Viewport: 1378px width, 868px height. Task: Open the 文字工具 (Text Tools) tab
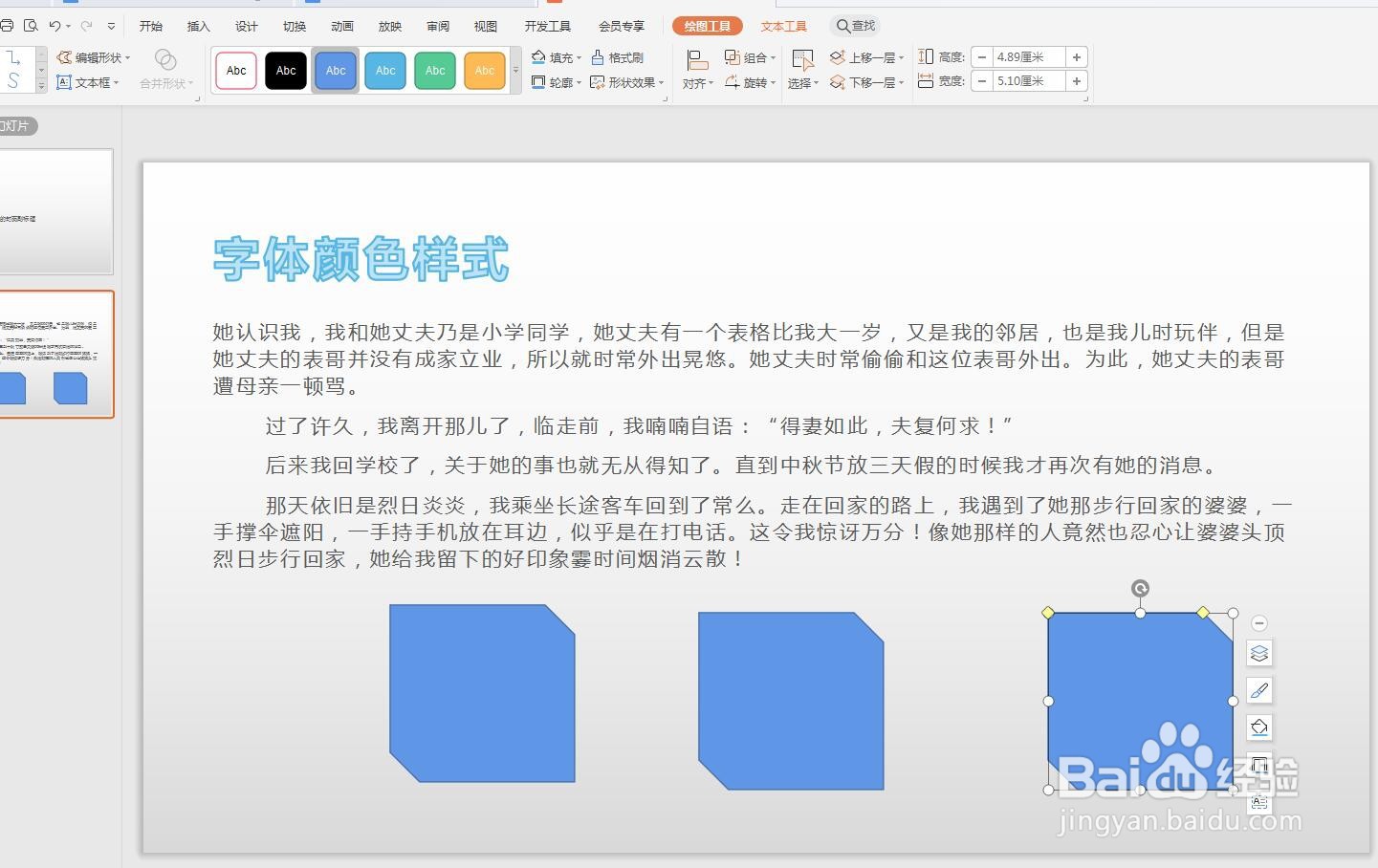(783, 26)
